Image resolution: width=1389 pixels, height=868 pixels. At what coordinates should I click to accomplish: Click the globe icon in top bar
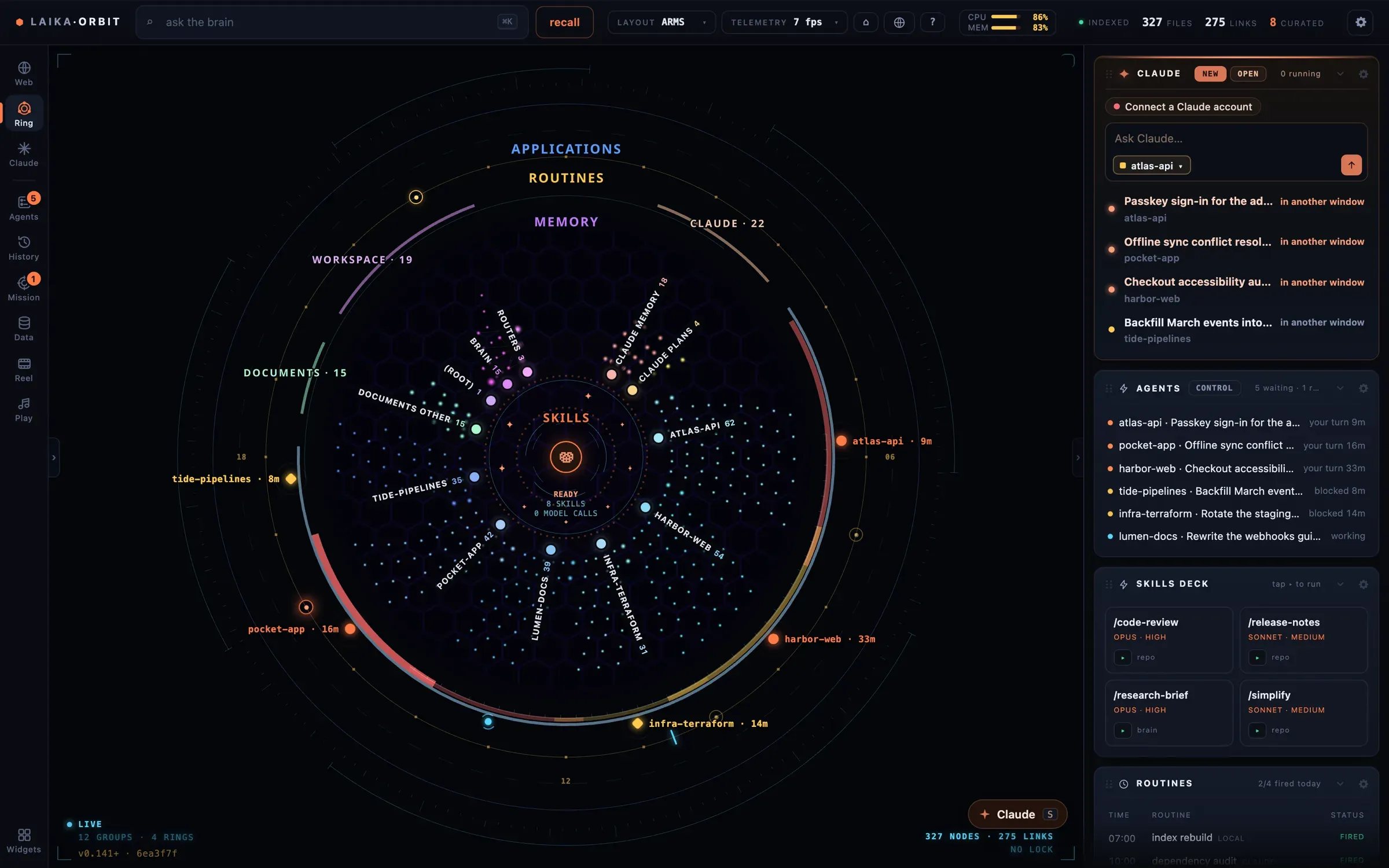click(899, 23)
